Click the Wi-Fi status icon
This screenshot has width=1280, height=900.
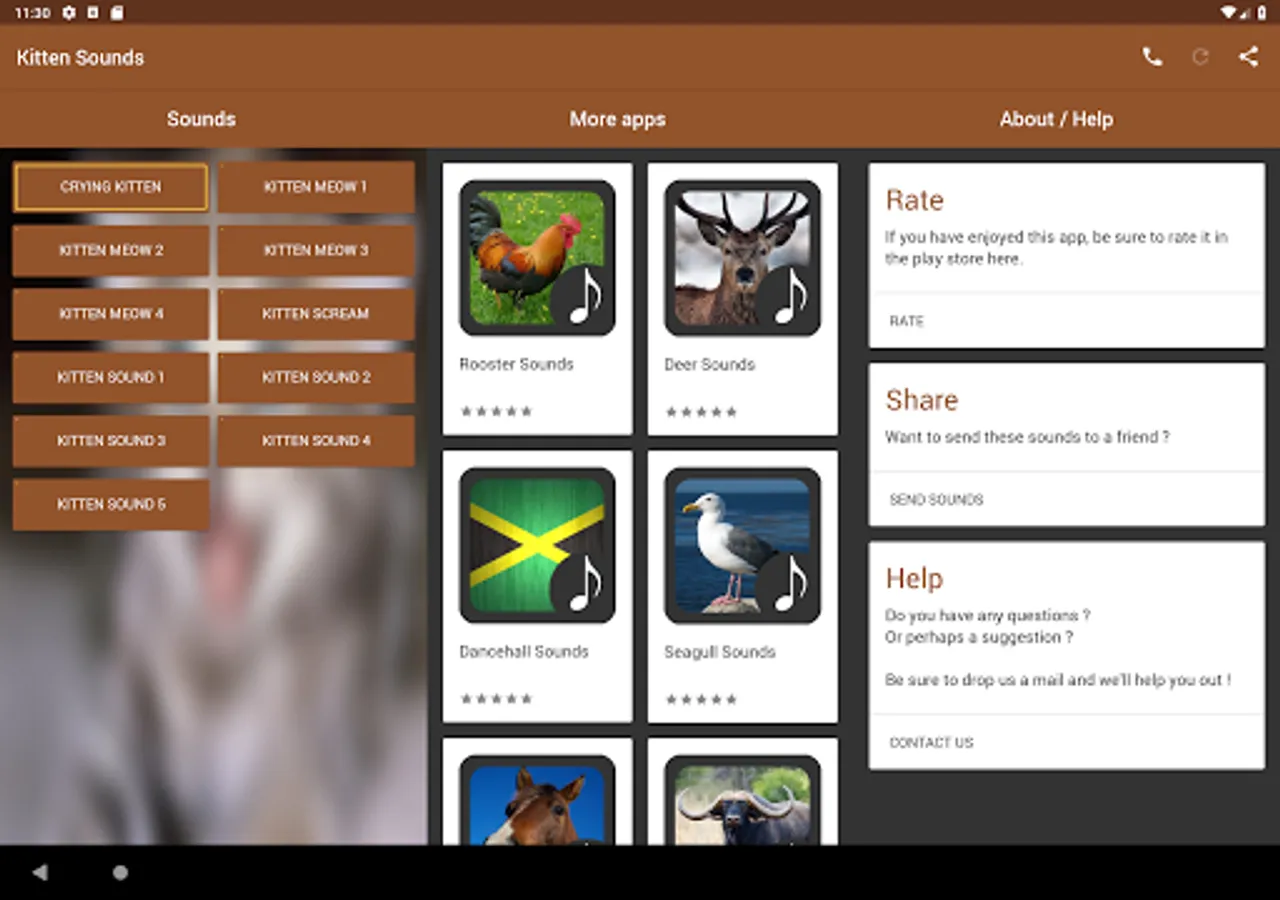(x=1229, y=12)
